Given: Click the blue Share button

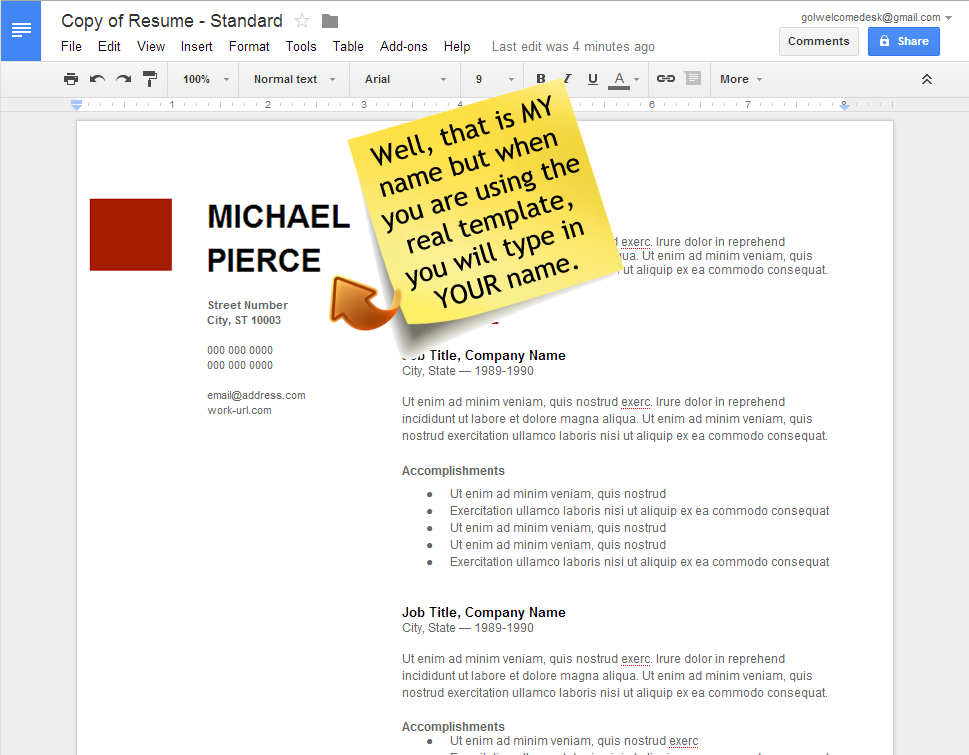Looking at the screenshot, I should tap(903, 41).
